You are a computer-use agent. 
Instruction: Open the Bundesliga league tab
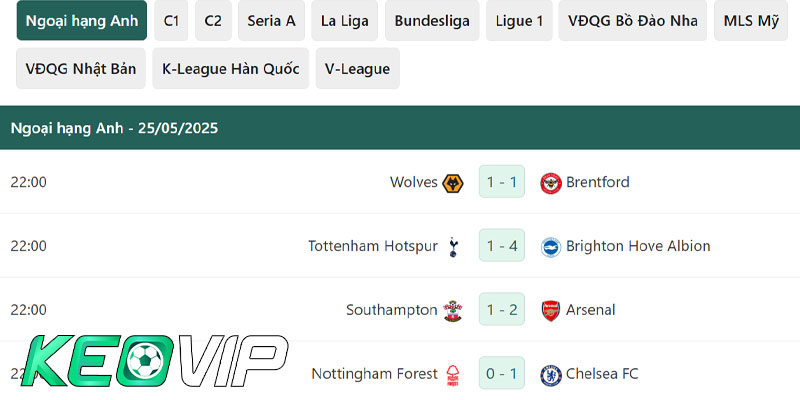[x=432, y=20]
